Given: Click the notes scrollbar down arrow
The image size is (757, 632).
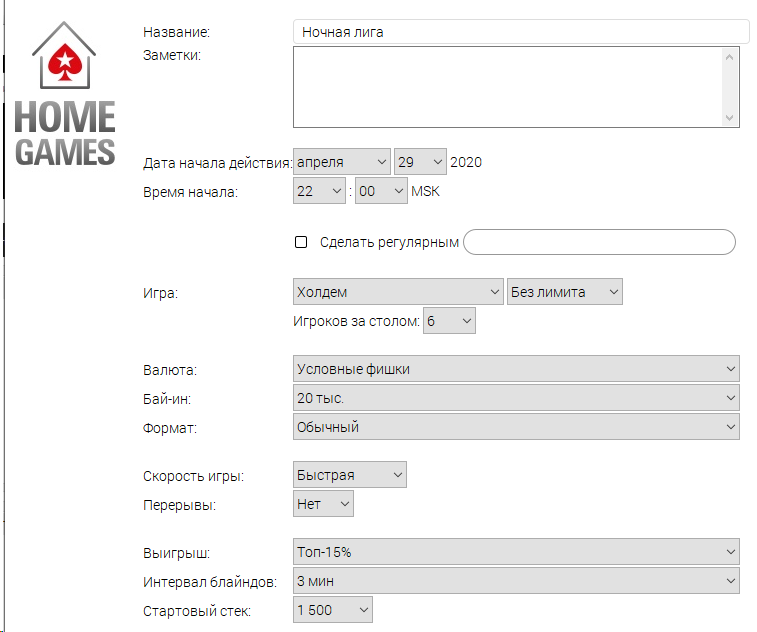Looking at the screenshot, I should click(x=729, y=117).
